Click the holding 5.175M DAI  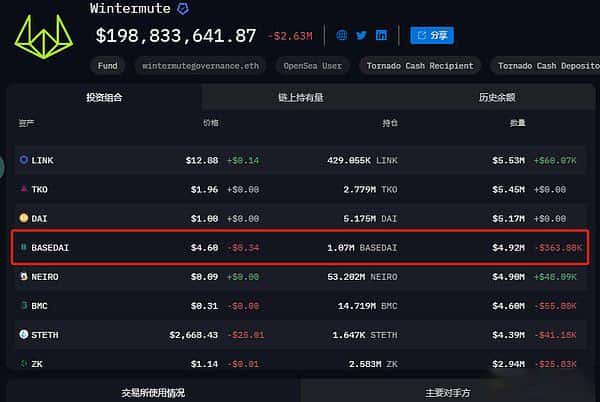point(370,218)
